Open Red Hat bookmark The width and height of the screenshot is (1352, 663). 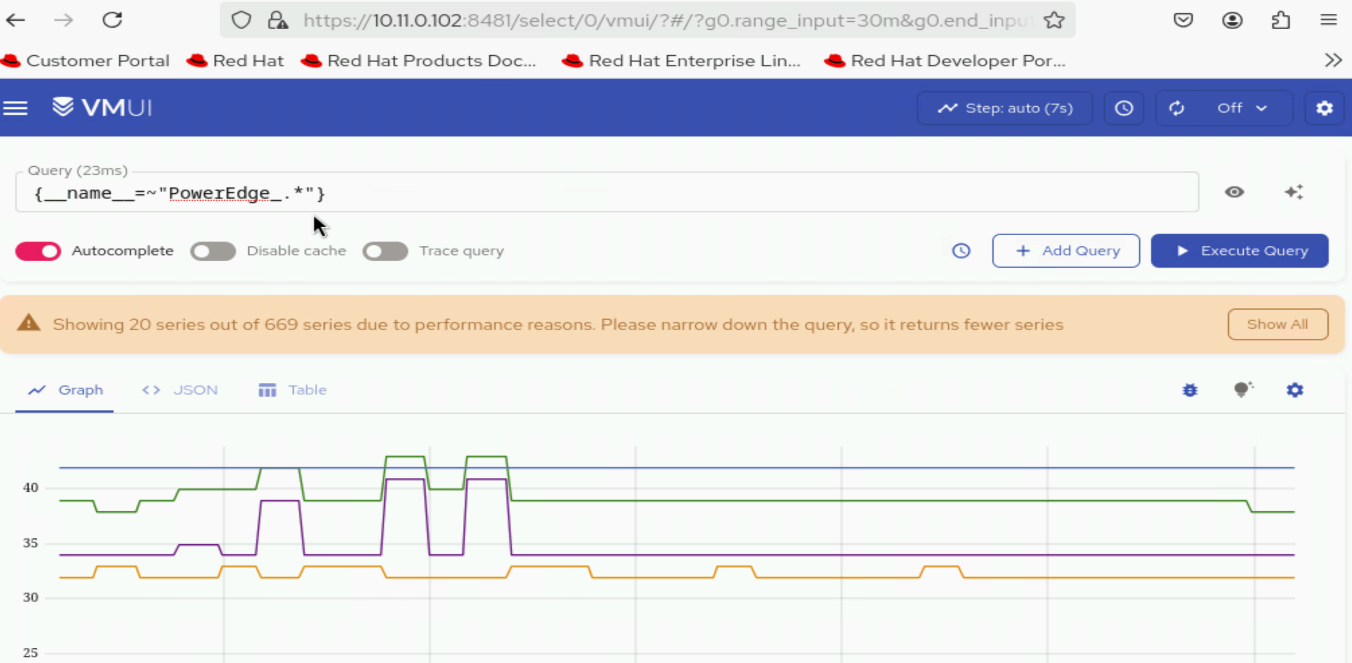tap(236, 60)
